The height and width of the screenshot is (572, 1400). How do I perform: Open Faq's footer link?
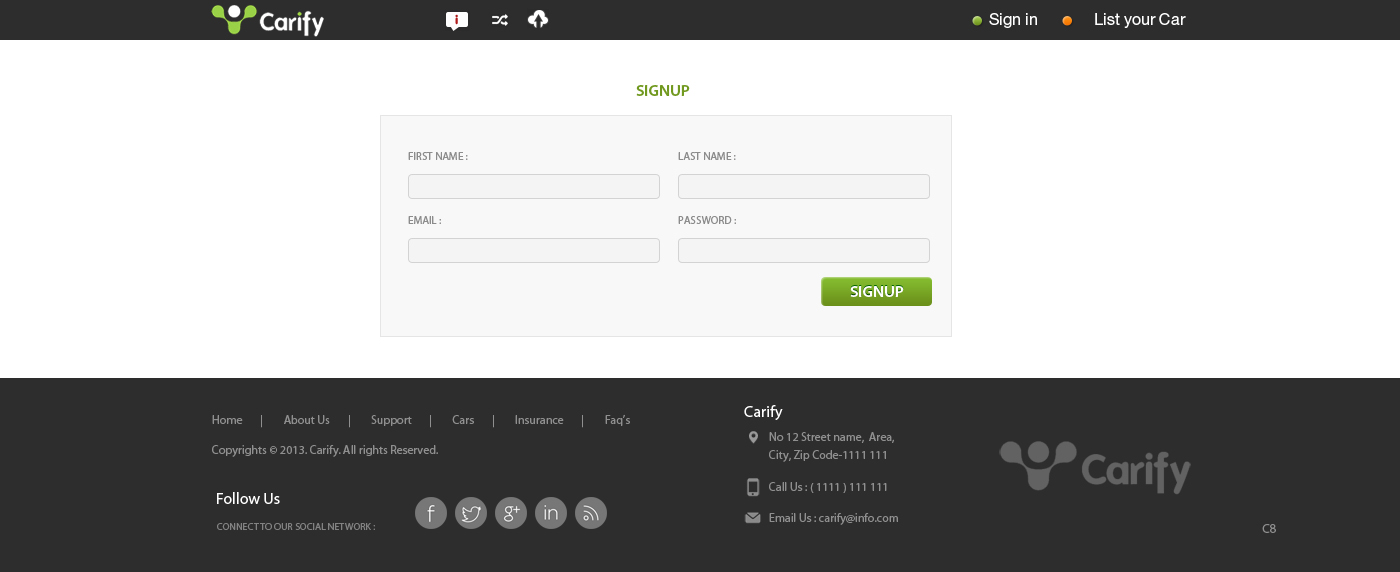tap(617, 421)
